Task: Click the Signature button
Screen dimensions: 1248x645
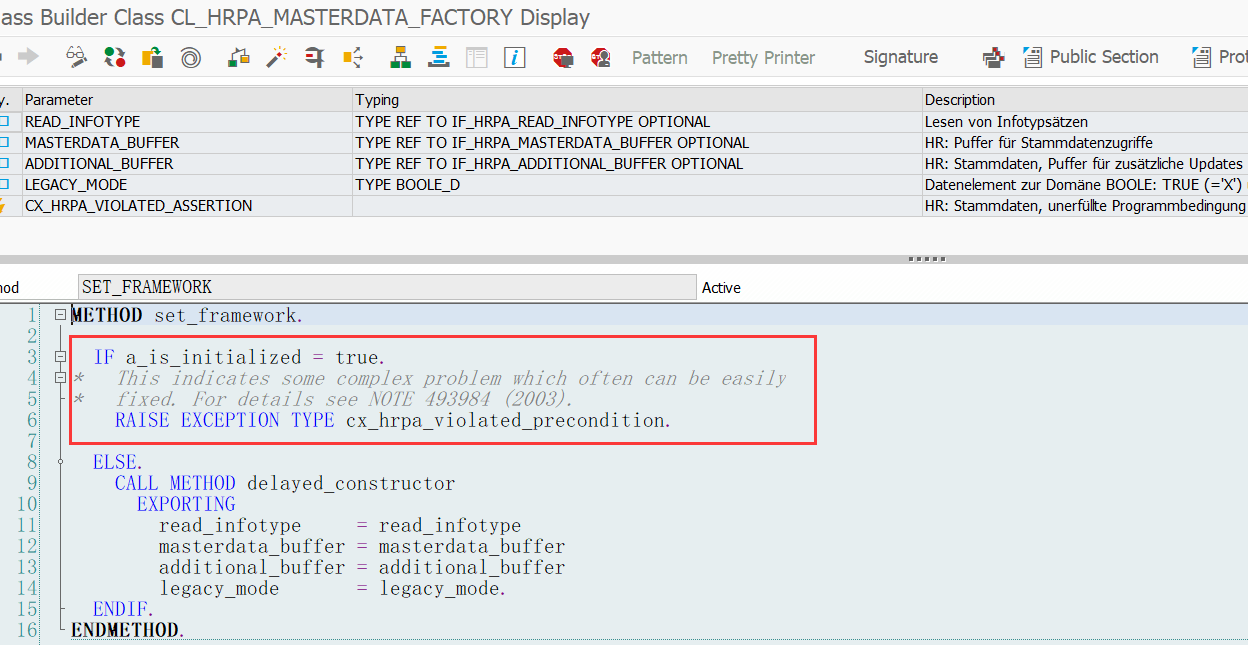Action: coord(901,57)
